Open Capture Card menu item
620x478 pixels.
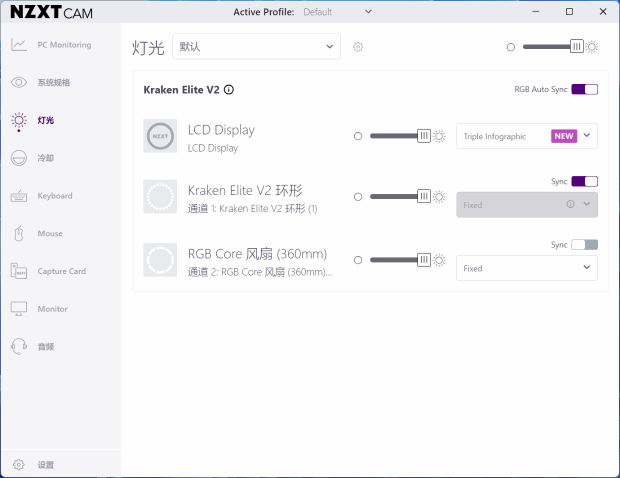(x=62, y=271)
